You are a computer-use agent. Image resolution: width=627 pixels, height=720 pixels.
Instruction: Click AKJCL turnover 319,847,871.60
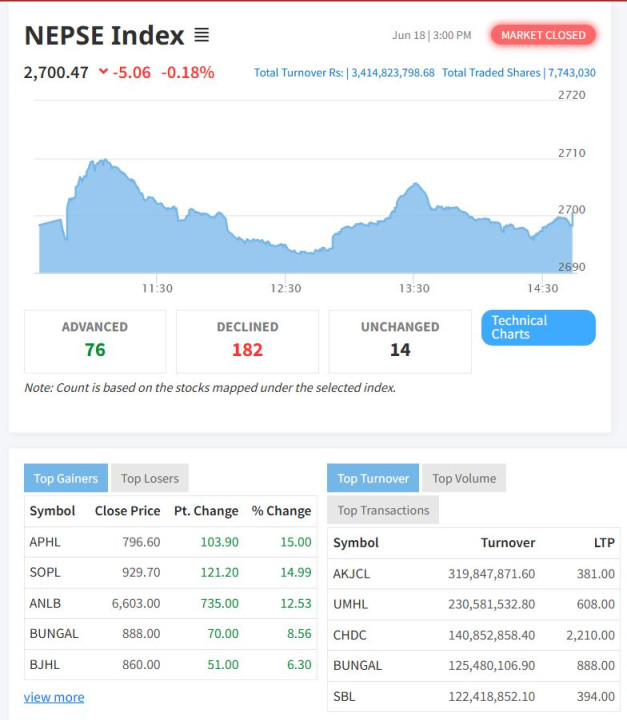tap(491, 574)
